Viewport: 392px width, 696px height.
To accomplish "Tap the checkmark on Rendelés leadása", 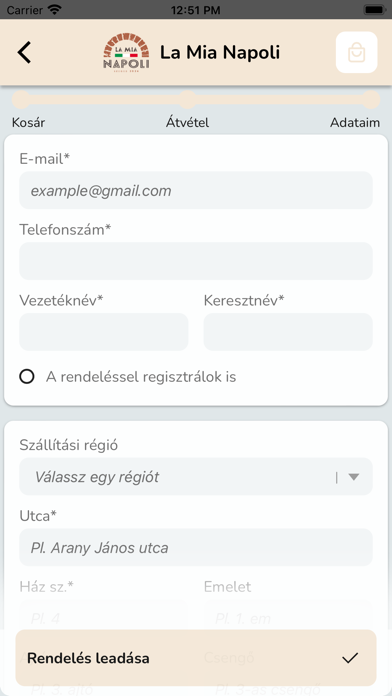I will [350, 658].
